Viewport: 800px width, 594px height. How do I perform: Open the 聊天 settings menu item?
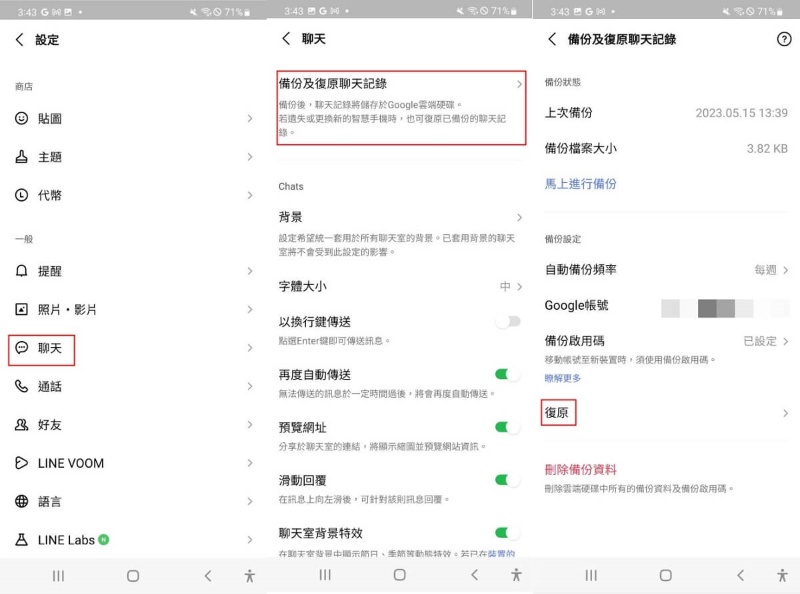(50, 348)
